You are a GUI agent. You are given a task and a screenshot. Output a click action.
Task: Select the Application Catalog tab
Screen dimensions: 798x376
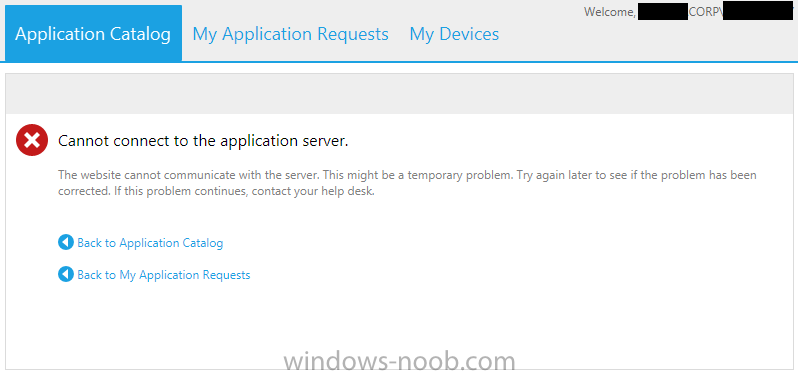(93, 34)
